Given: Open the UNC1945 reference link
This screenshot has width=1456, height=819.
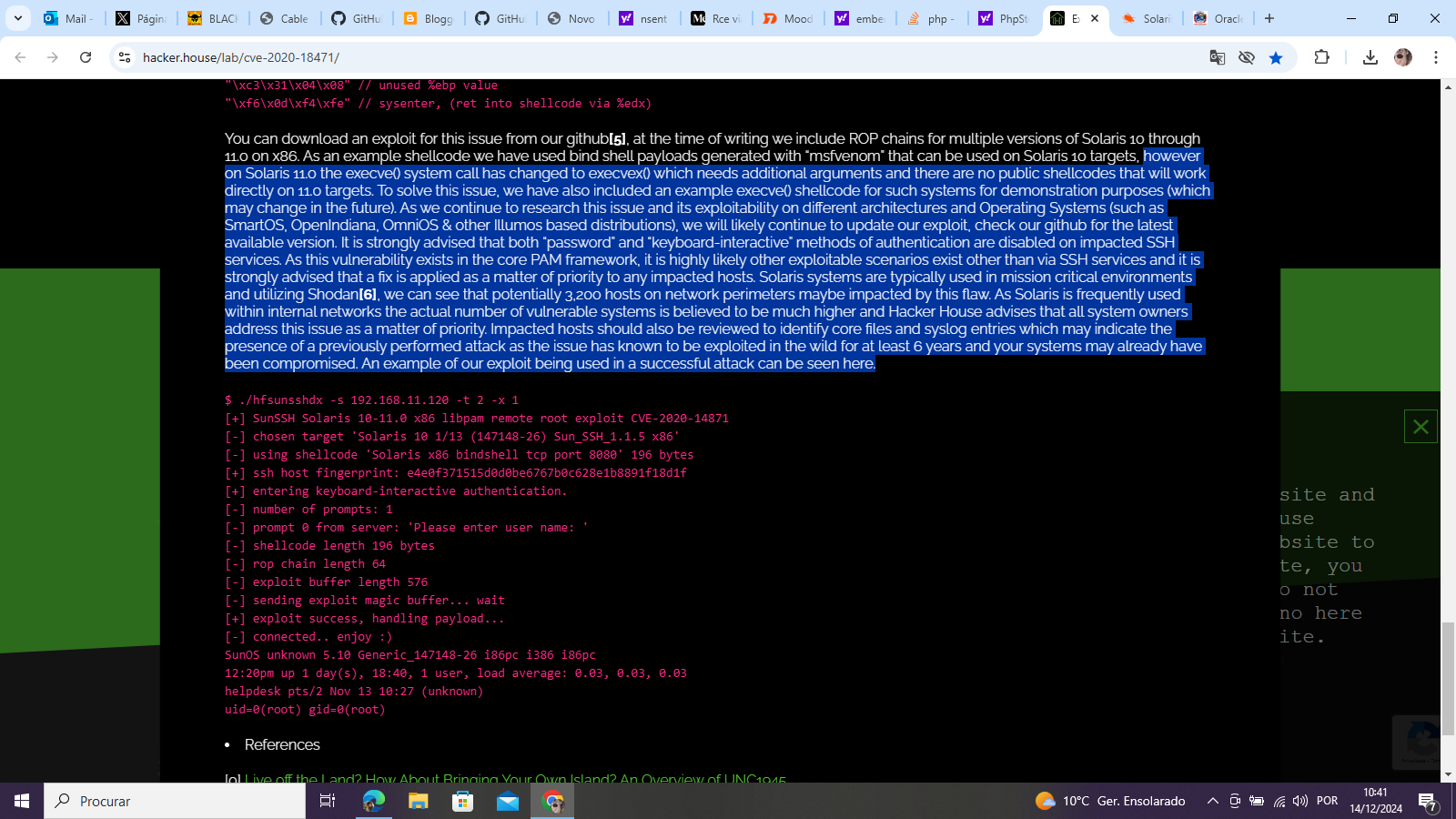Looking at the screenshot, I should coord(515,778).
